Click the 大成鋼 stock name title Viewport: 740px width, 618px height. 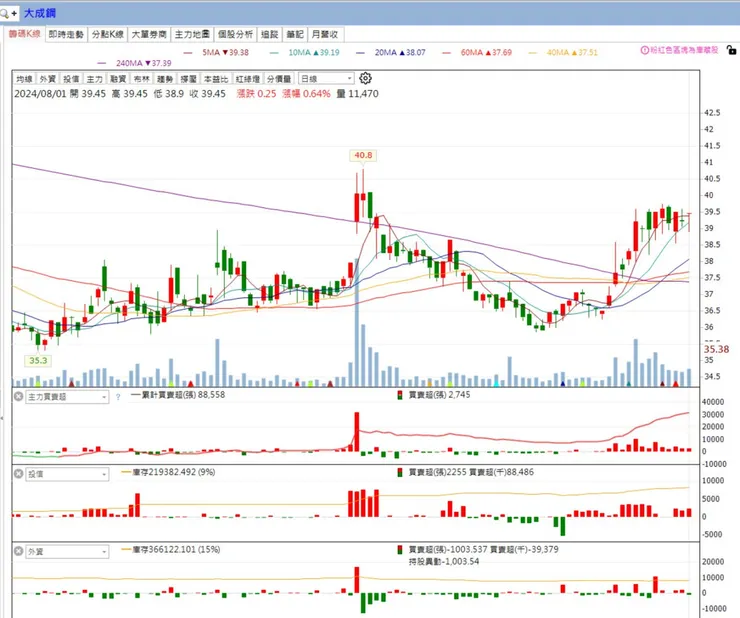point(40,13)
